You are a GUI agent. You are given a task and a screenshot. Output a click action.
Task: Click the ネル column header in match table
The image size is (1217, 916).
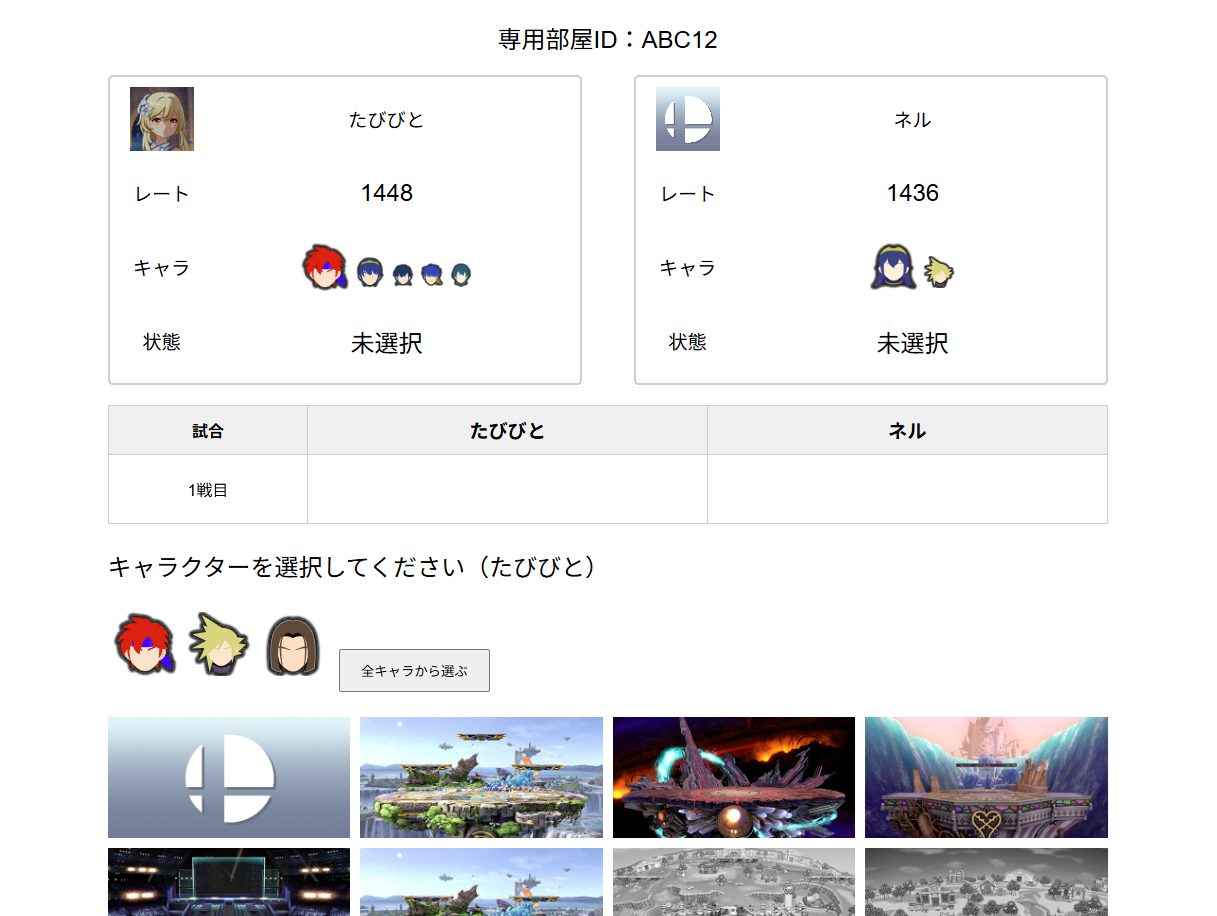pos(907,431)
